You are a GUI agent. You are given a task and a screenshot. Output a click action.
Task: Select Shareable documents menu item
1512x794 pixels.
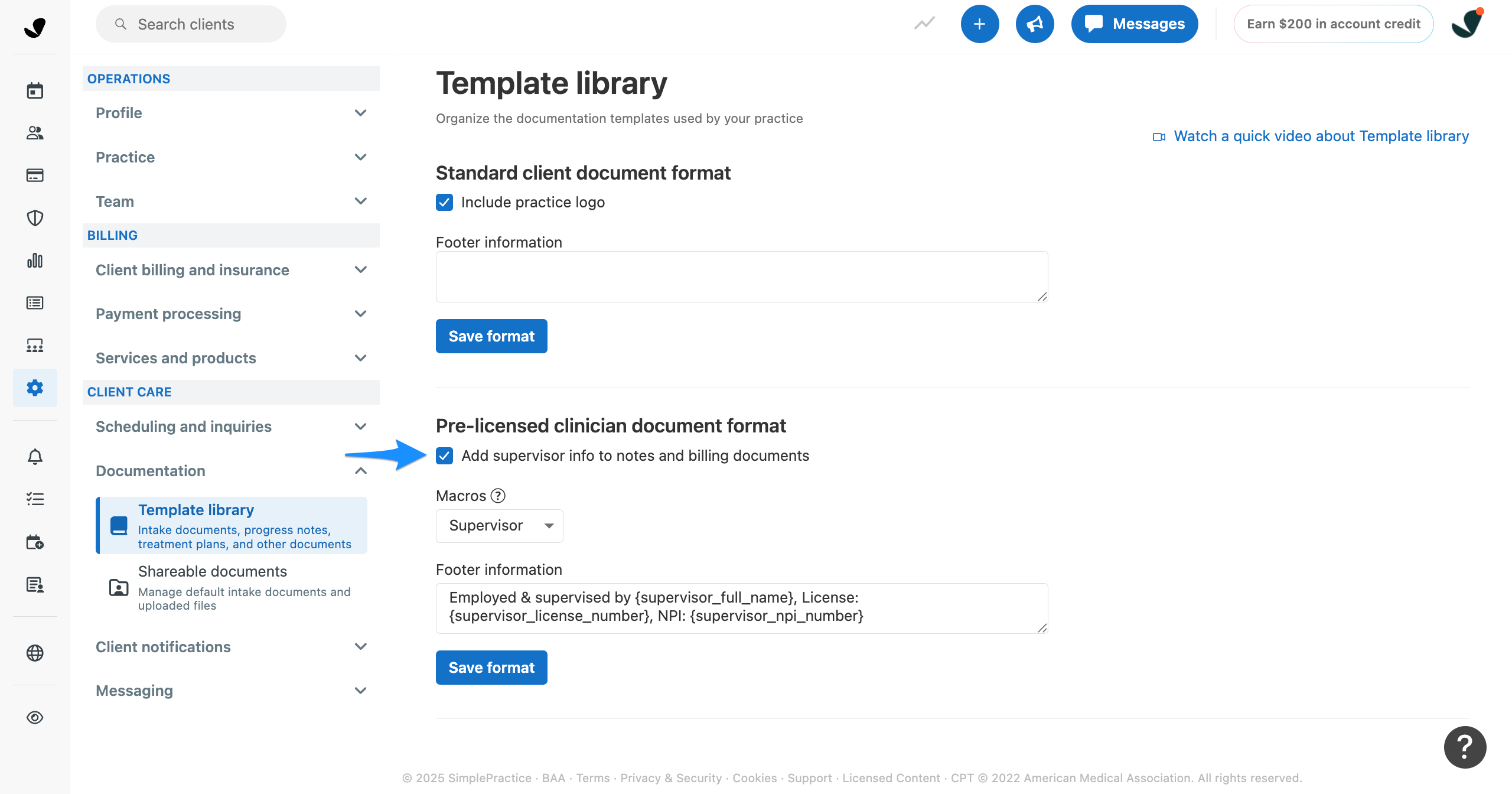point(232,588)
